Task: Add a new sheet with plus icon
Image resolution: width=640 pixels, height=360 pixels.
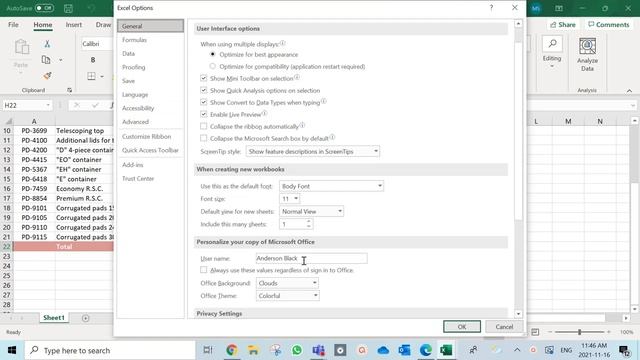Action: click(x=85, y=318)
